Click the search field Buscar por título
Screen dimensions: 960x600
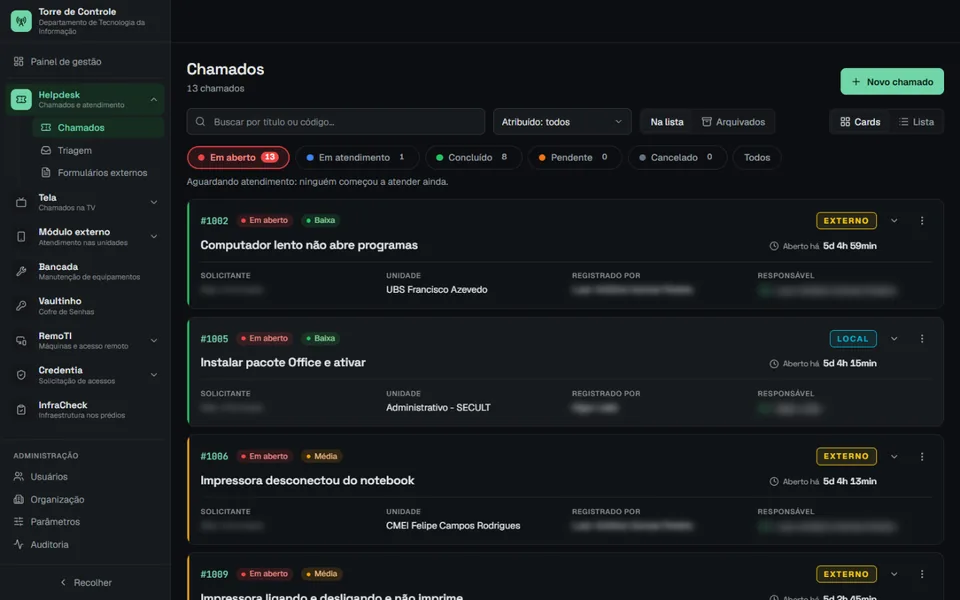(336, 122)
